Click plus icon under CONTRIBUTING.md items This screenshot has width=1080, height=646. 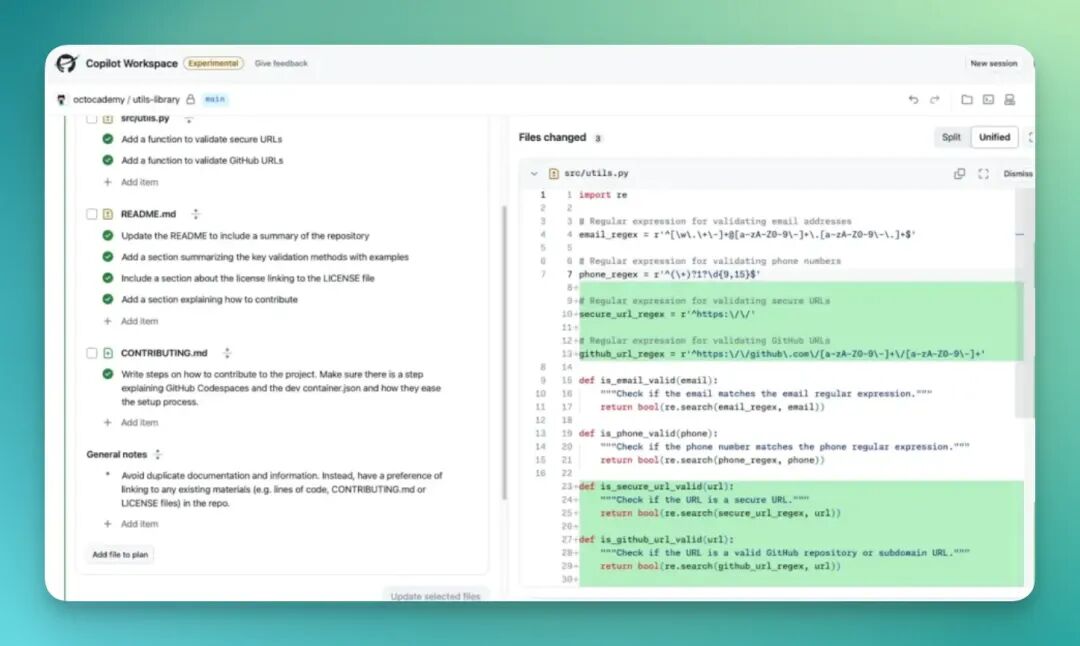[x=107, y=422]
